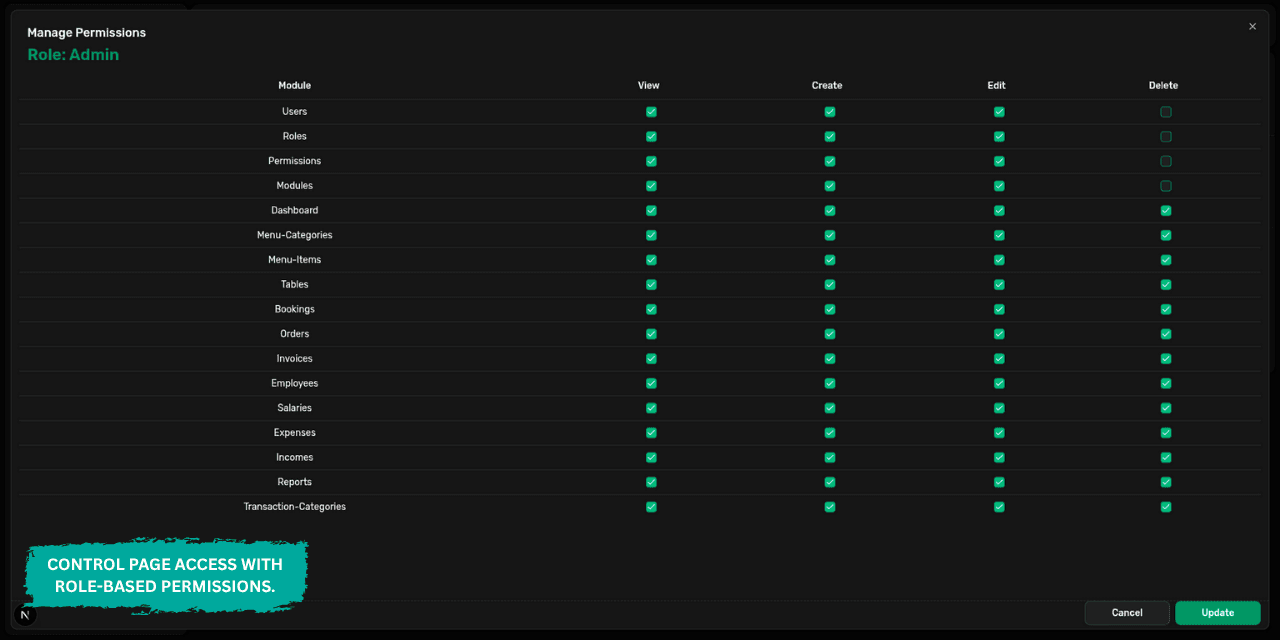
Task: Disable Create permission for Menu-Categories
Action: point(829,235)
